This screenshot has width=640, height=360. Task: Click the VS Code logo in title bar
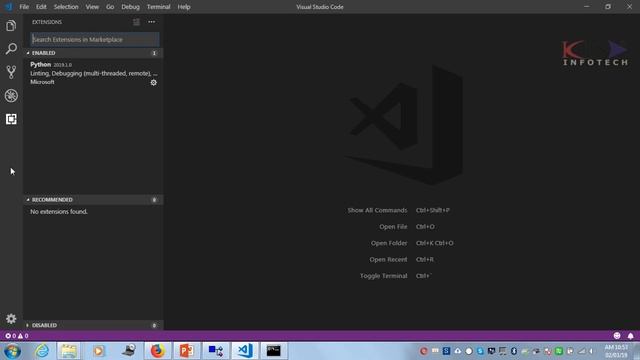tap(9, 7)
